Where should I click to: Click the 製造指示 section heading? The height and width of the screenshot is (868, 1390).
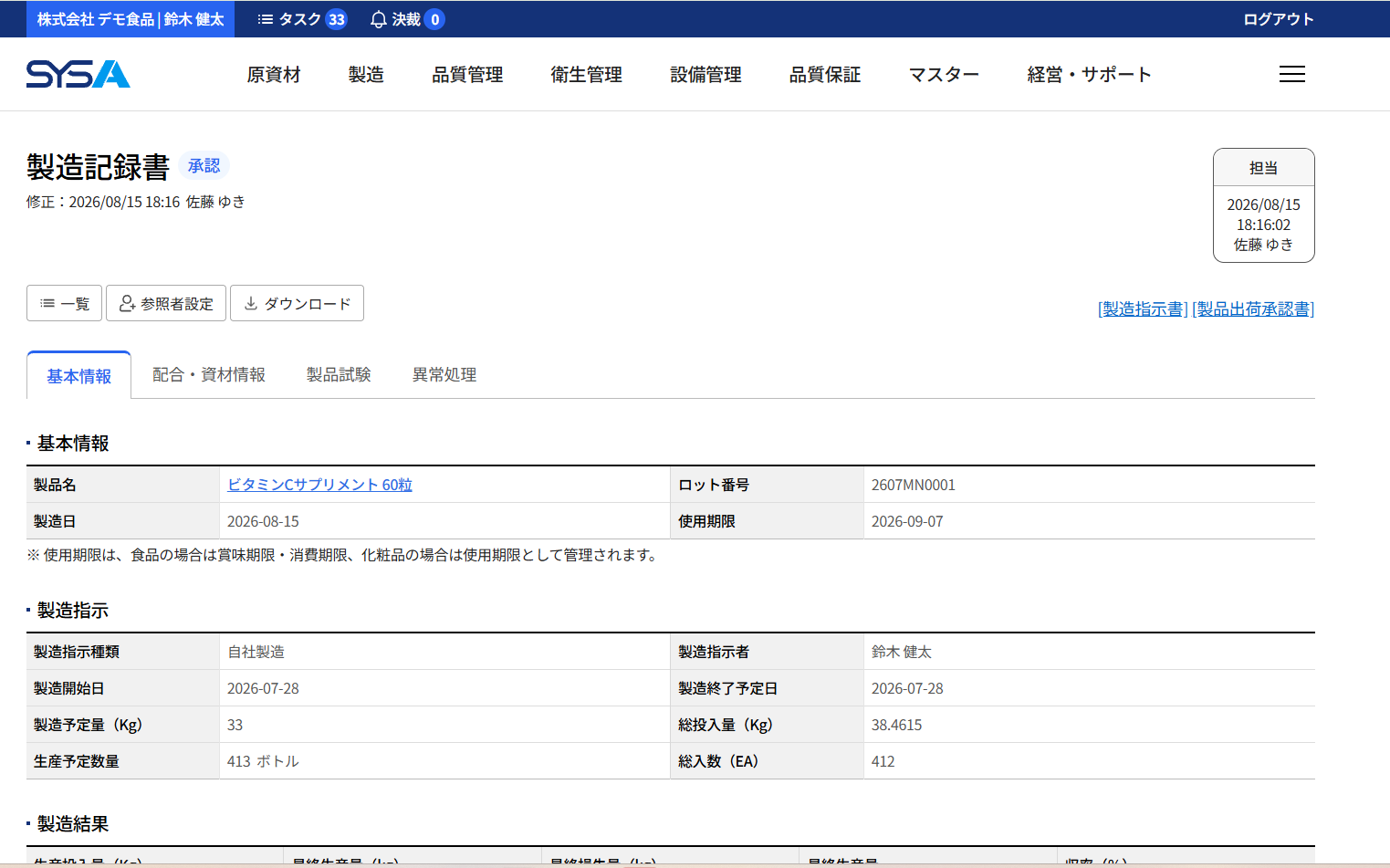(x=72, y=611)
